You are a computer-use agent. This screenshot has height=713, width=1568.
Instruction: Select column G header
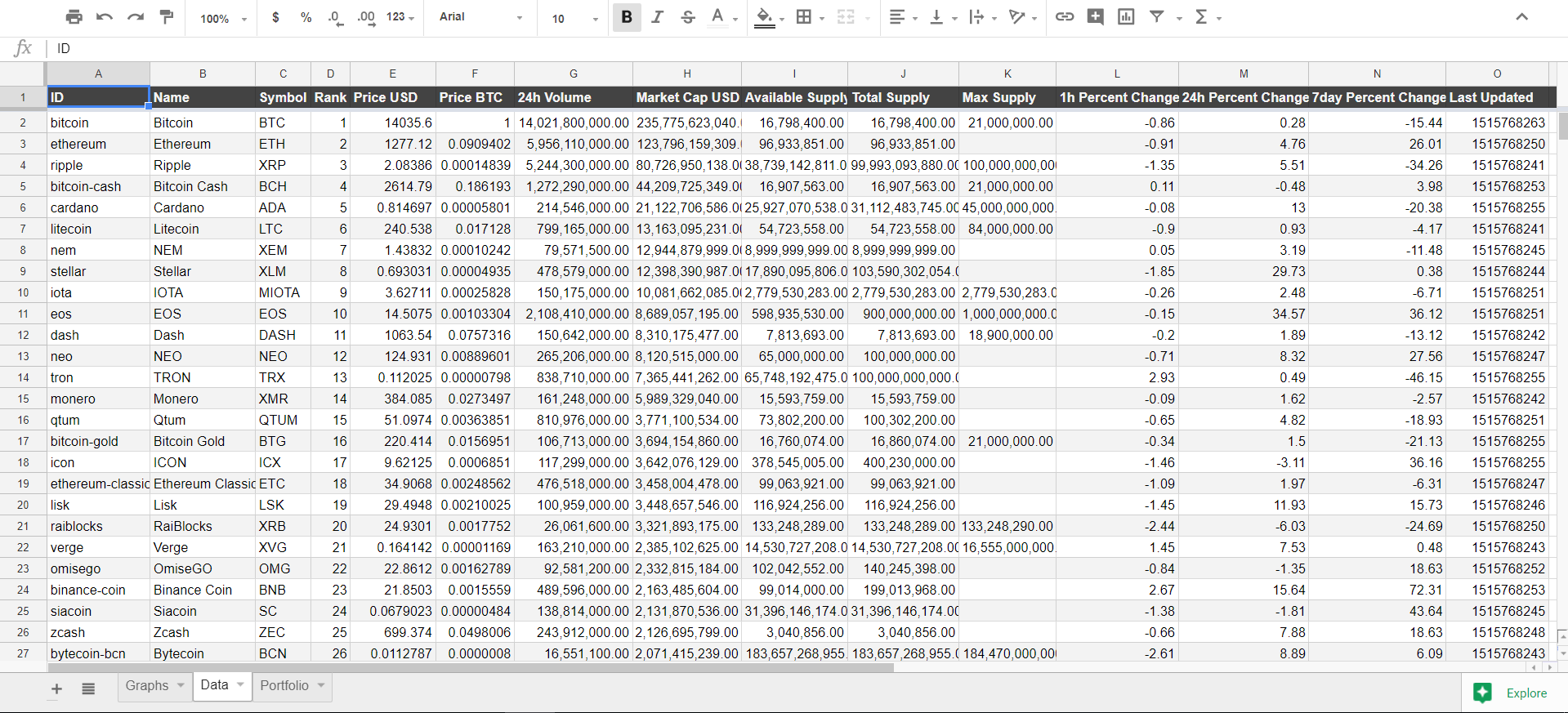click(574, 74)
